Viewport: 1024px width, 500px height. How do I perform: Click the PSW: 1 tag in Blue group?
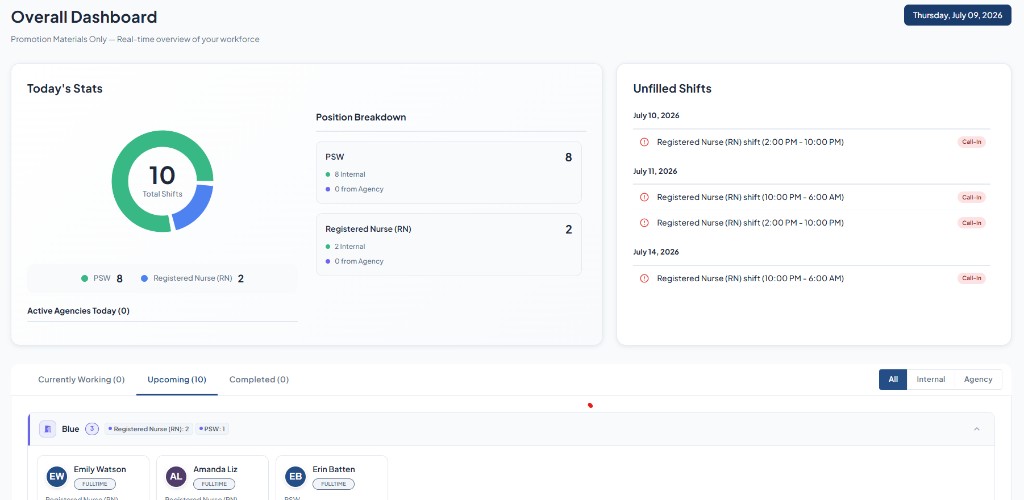click(x=212, y=429)
